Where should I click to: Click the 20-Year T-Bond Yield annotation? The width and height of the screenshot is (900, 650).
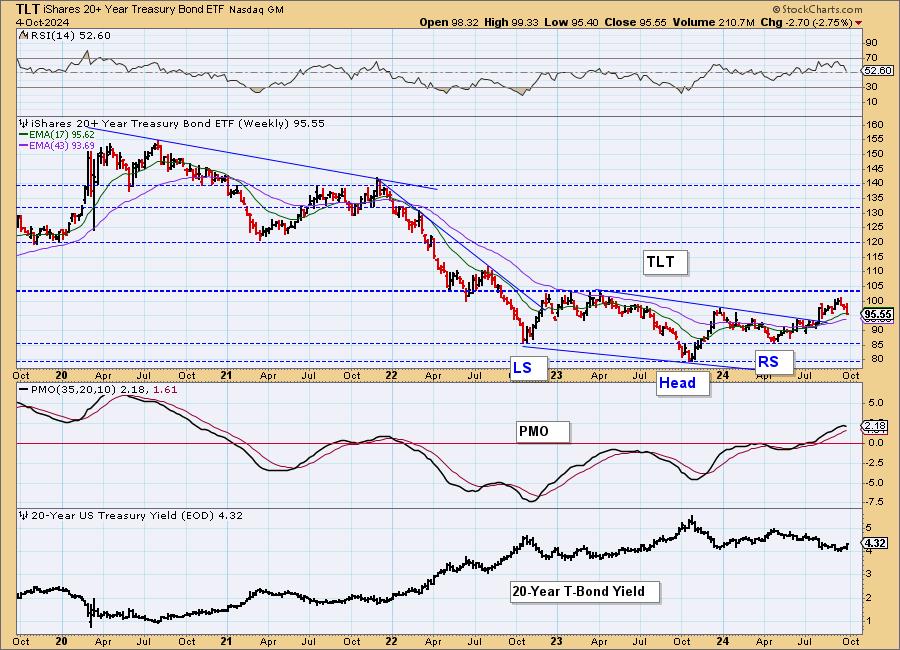(584, 591)
